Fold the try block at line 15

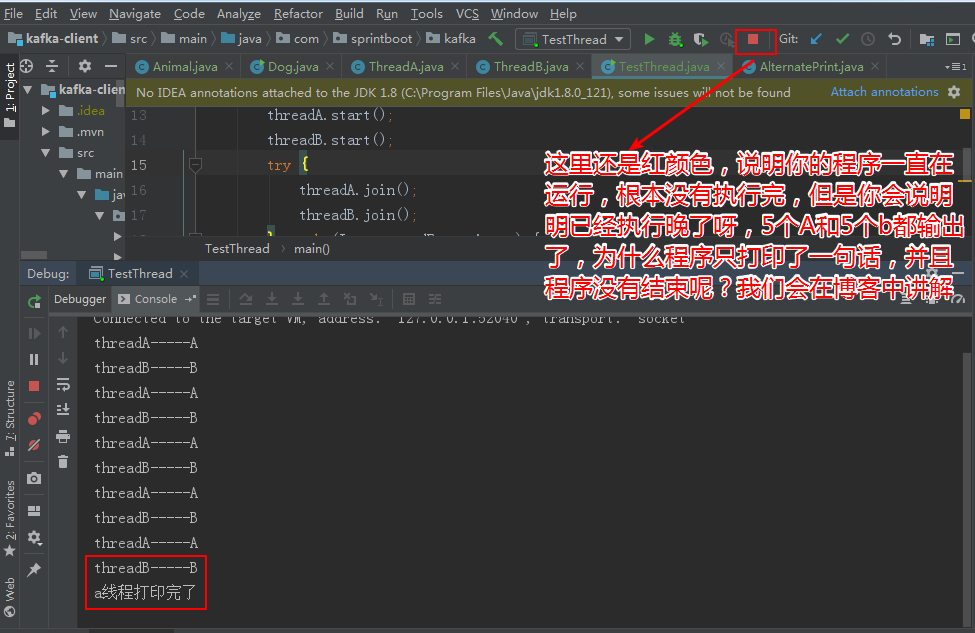(x=195, y=165)
